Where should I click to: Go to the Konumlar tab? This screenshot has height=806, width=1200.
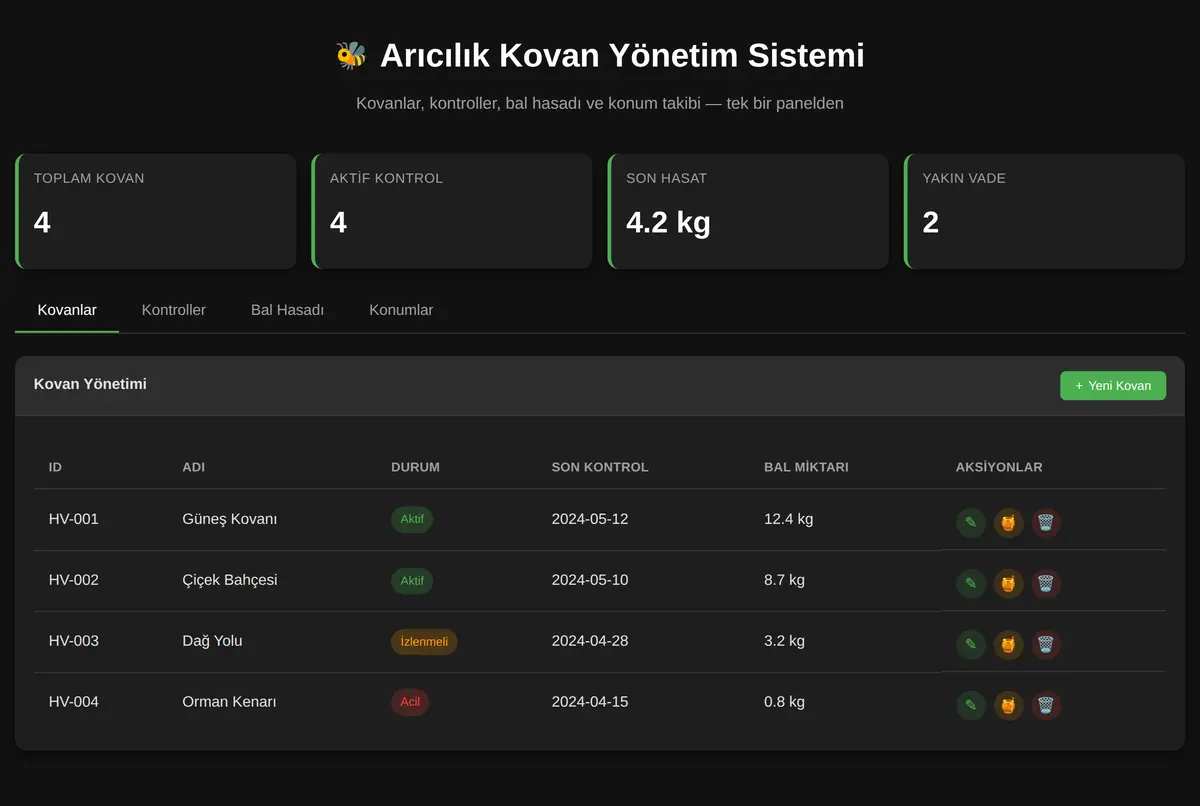[x=401, y=310]
